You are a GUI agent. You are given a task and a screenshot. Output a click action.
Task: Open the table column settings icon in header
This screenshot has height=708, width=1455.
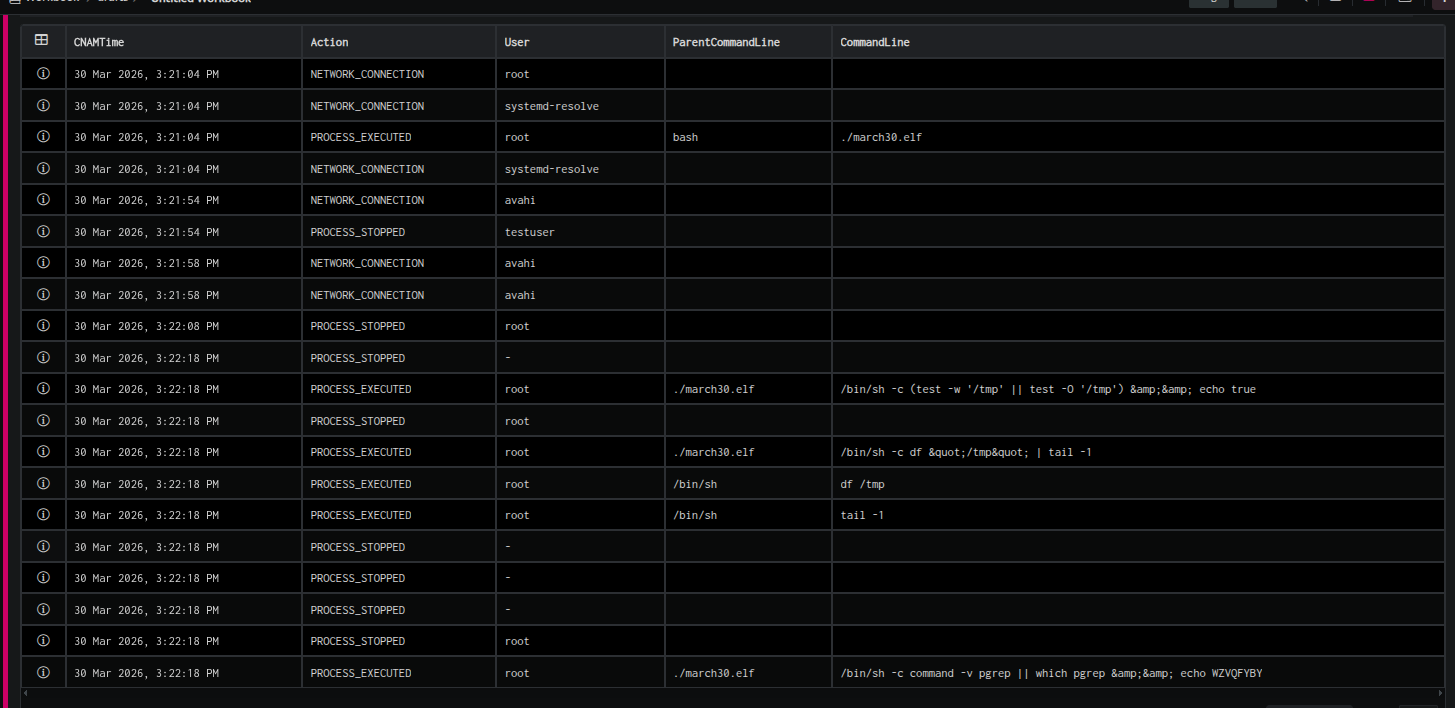(42, 40)
